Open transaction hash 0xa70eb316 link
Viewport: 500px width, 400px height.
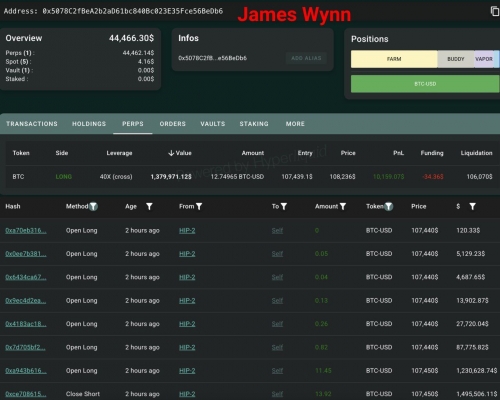pos(26,230)
